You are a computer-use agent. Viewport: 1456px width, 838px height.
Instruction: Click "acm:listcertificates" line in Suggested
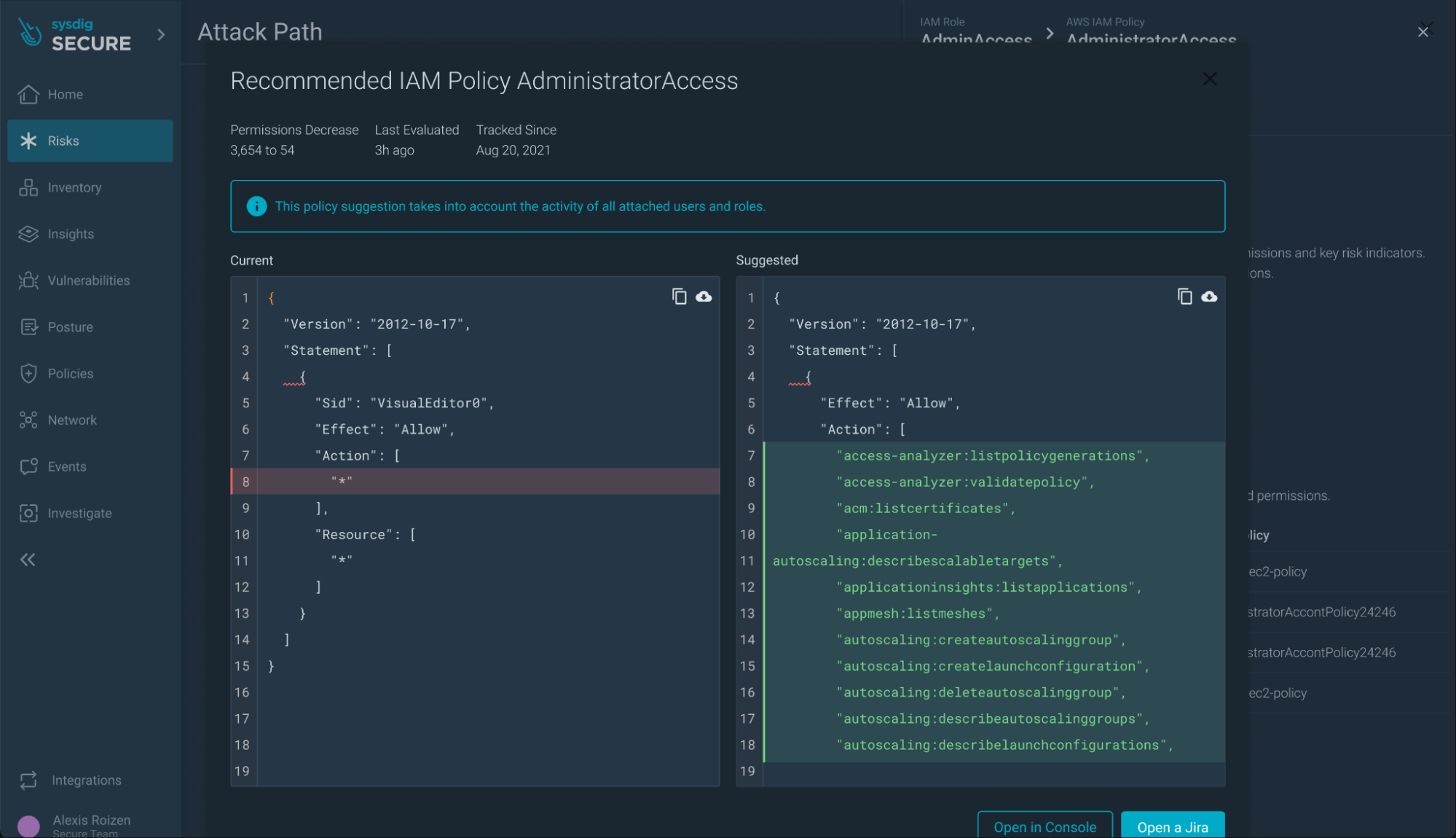click(x=926, y=508)
